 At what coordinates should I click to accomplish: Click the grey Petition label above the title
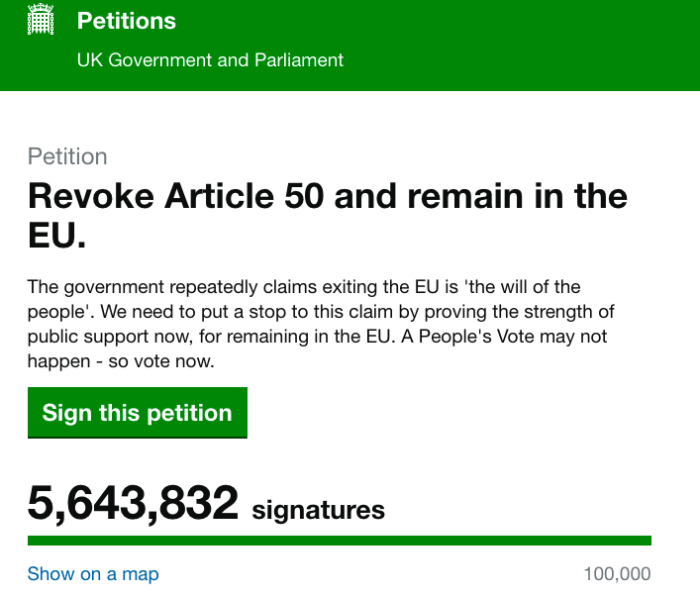(x=67, y=157)
